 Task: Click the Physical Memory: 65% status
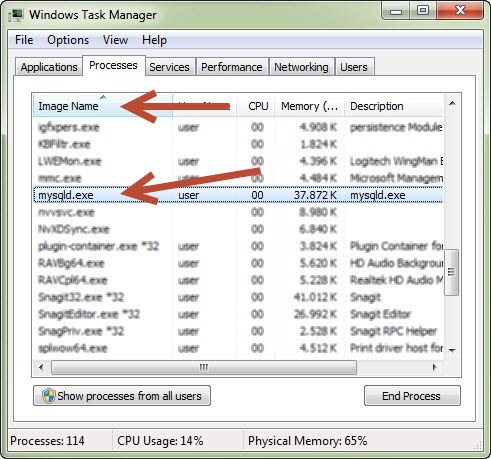tap(307, 441)
